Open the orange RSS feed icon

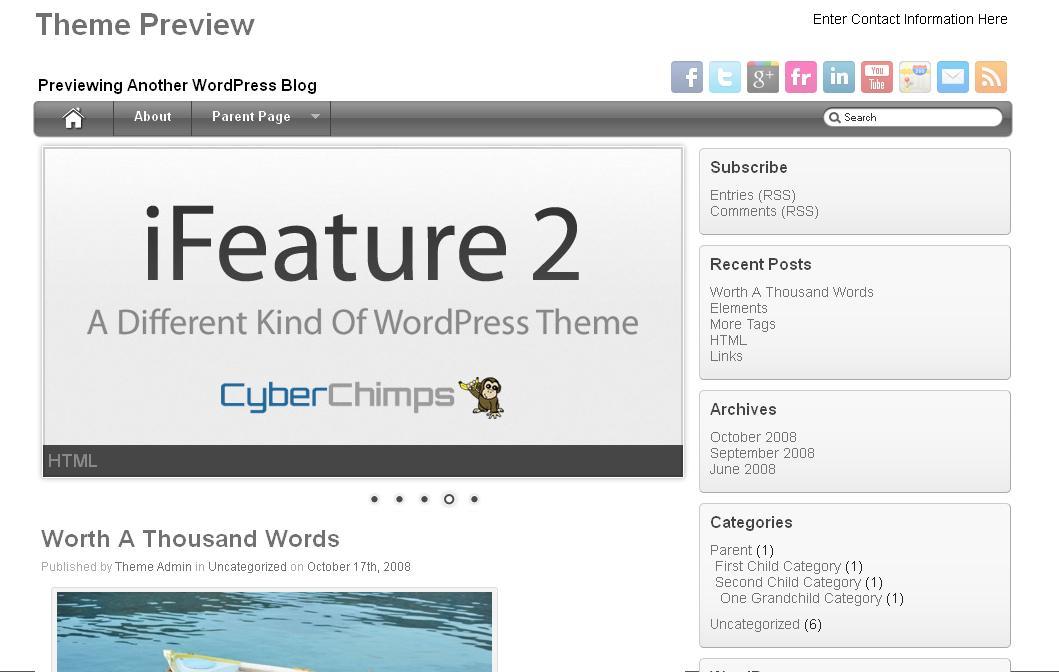991,77
